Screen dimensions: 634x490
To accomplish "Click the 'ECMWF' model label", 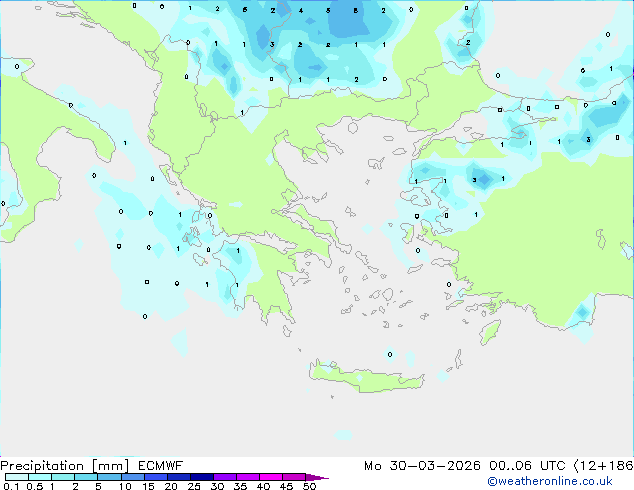I will (x=161, y=466).
